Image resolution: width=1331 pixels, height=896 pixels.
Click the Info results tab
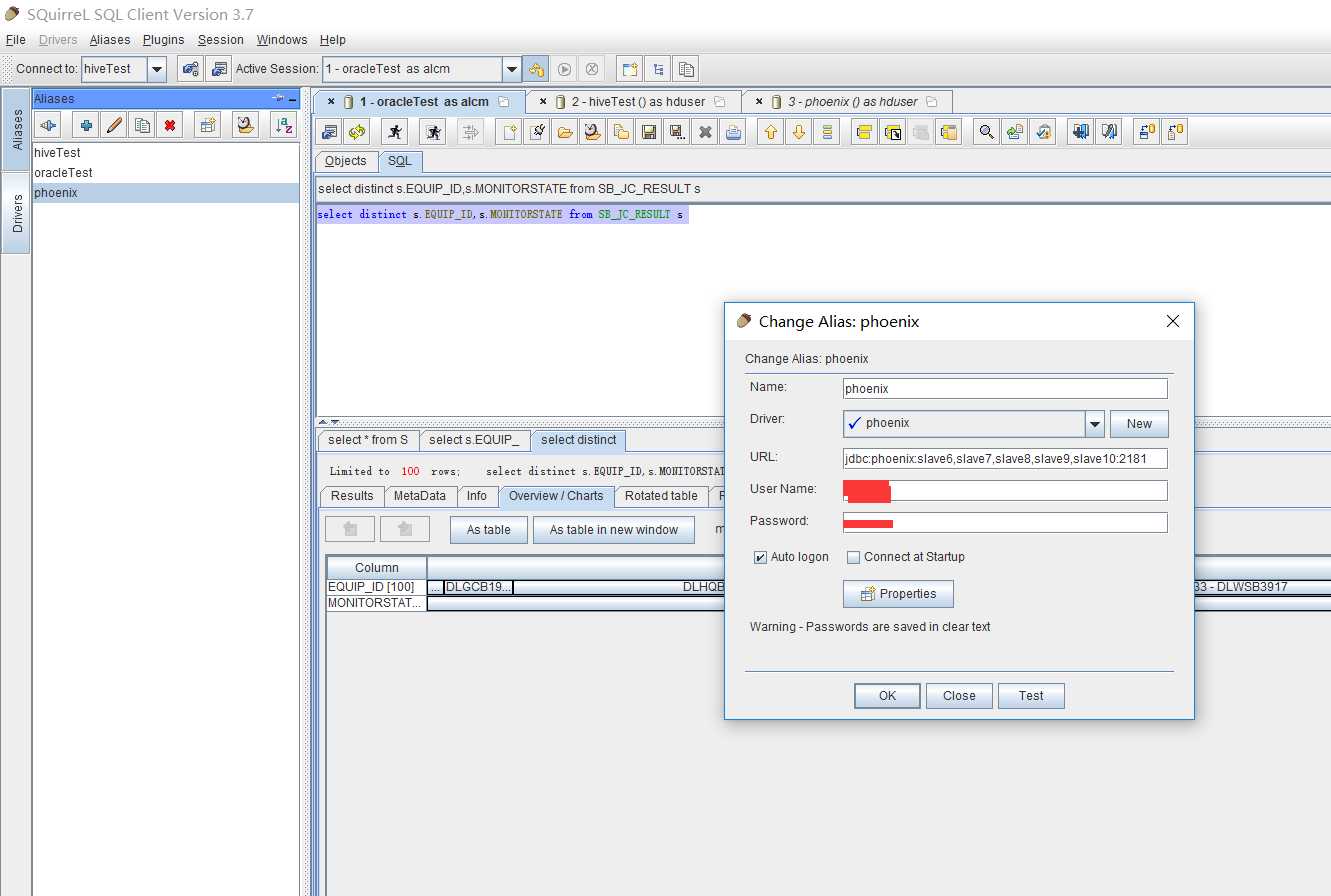tap(477, 496)
